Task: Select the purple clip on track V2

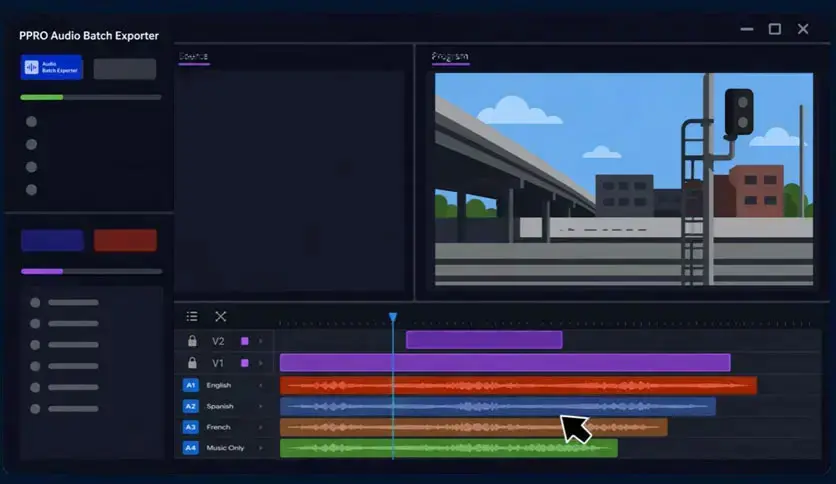Action: (x=484, y=340)
